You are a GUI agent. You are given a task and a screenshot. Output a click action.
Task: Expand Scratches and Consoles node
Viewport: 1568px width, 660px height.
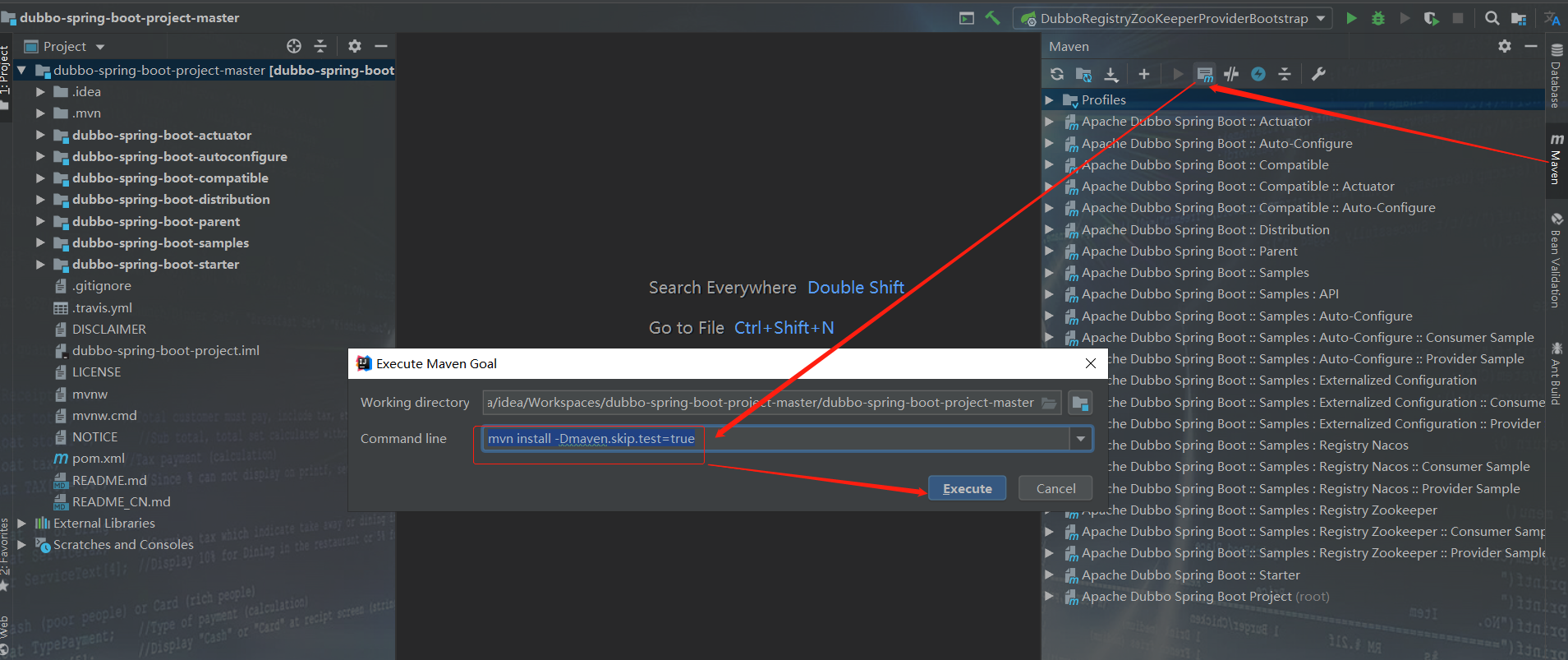click(22, 544)
